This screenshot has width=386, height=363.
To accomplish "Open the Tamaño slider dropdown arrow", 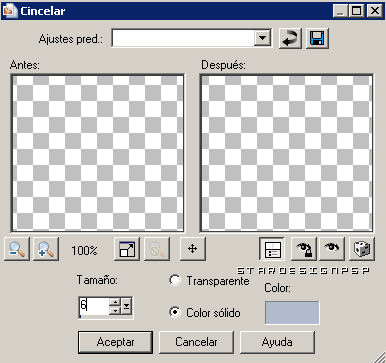I will click(126, 306).
